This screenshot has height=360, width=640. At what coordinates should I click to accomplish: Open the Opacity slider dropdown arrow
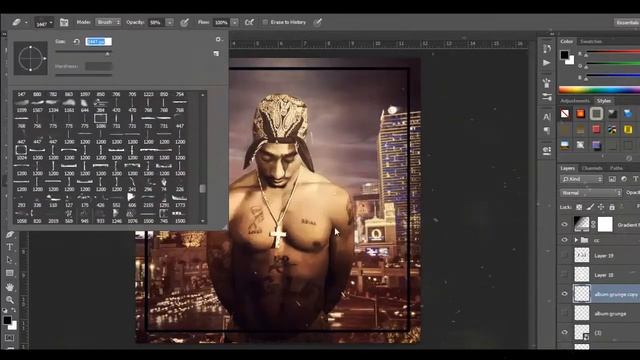click(x=169, y=22)
